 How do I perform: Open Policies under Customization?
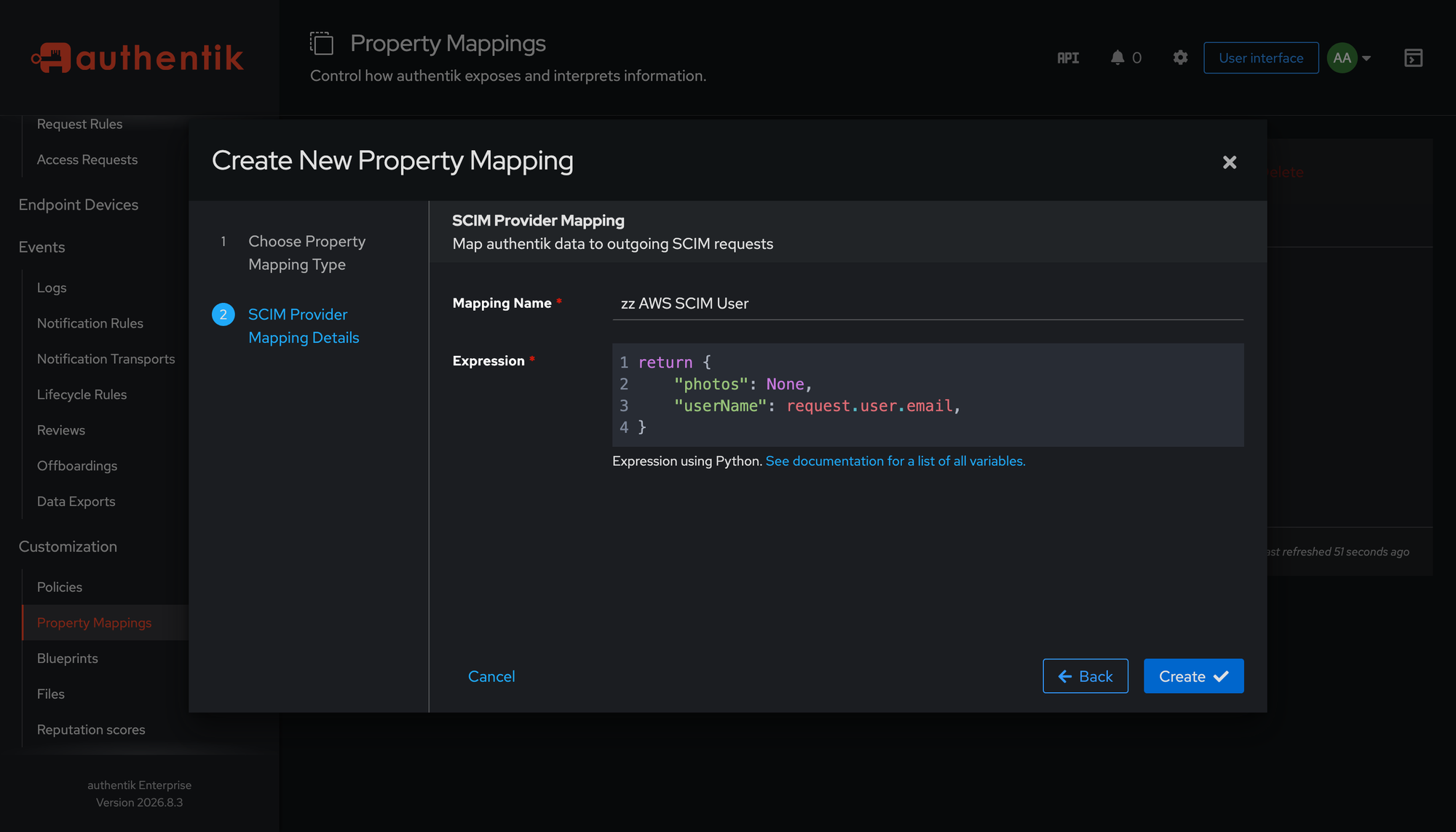pyautogui.click(x=60, y=587)
